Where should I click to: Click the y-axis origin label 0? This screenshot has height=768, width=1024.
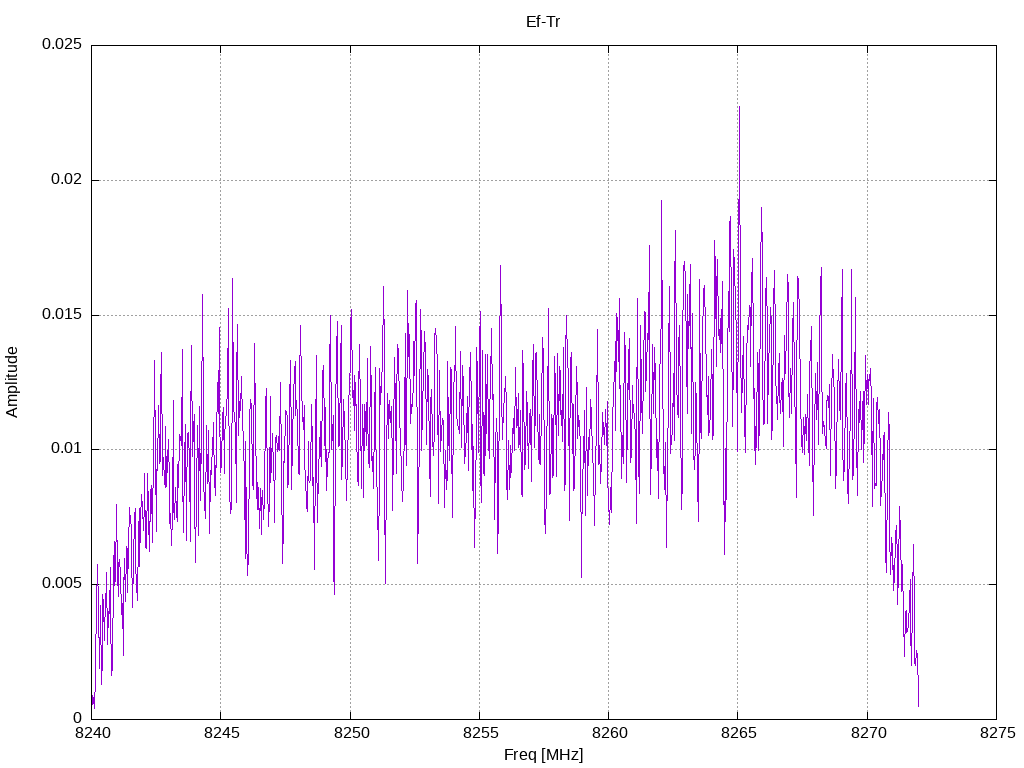(x=78, y=718)
